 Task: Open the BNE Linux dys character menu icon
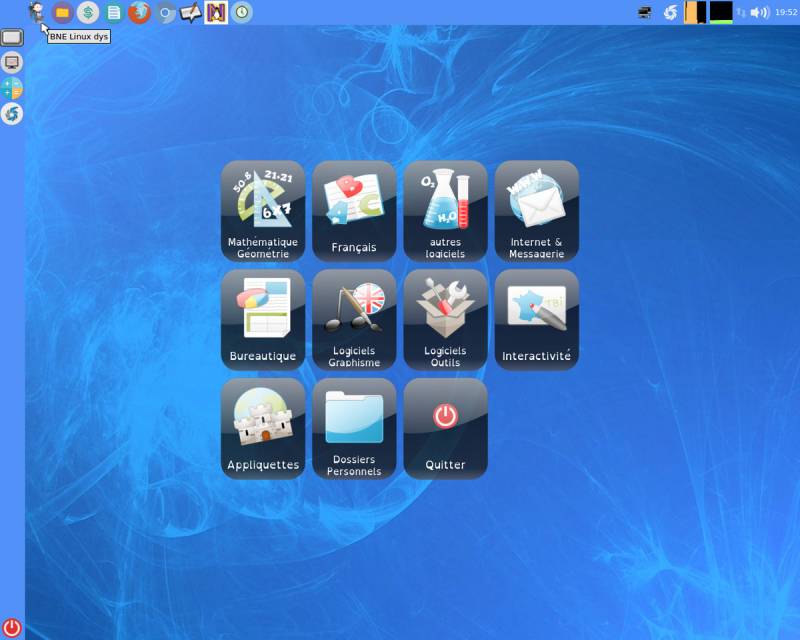click(36, 12)
